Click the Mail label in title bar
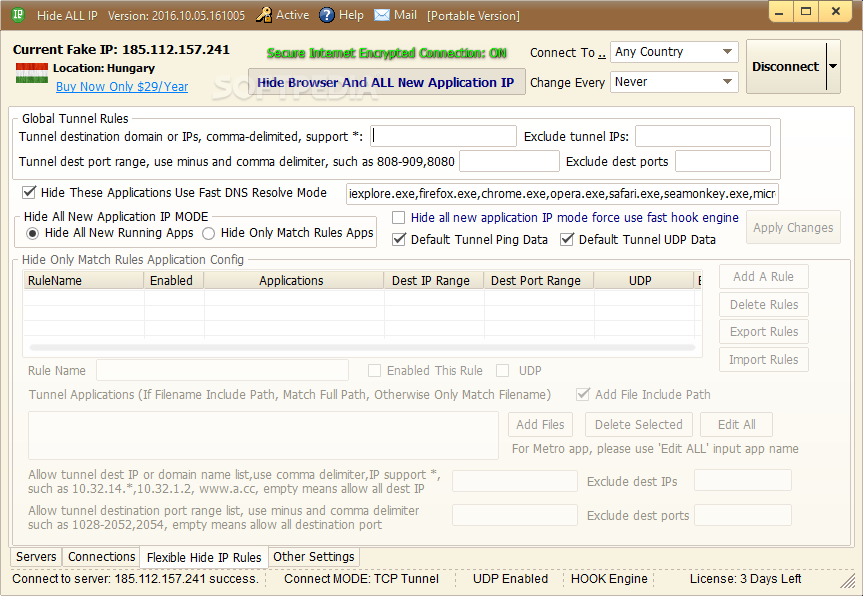Screen dimensions: 863x596 pyautogui.click(x=406, y=15)
